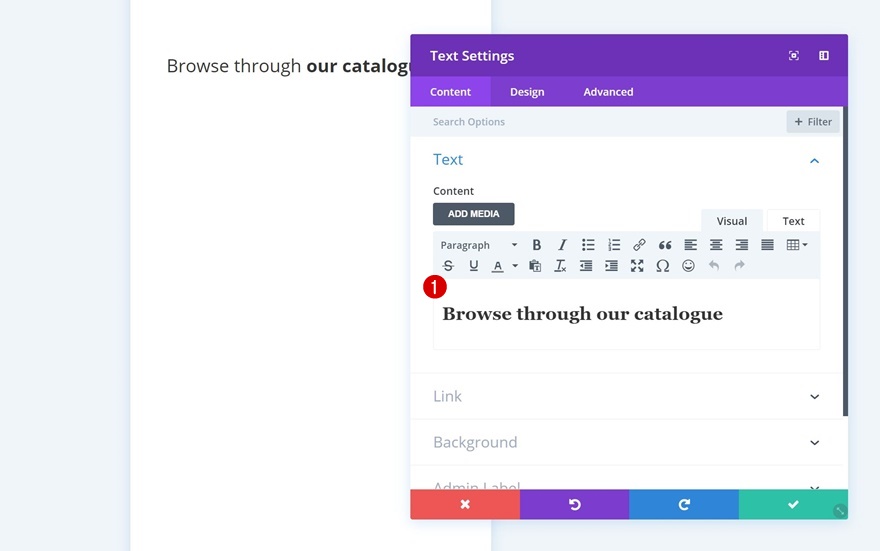The image size is (880, 551).
Task: Open the special character (omega) picker
Action: [662, 266]
